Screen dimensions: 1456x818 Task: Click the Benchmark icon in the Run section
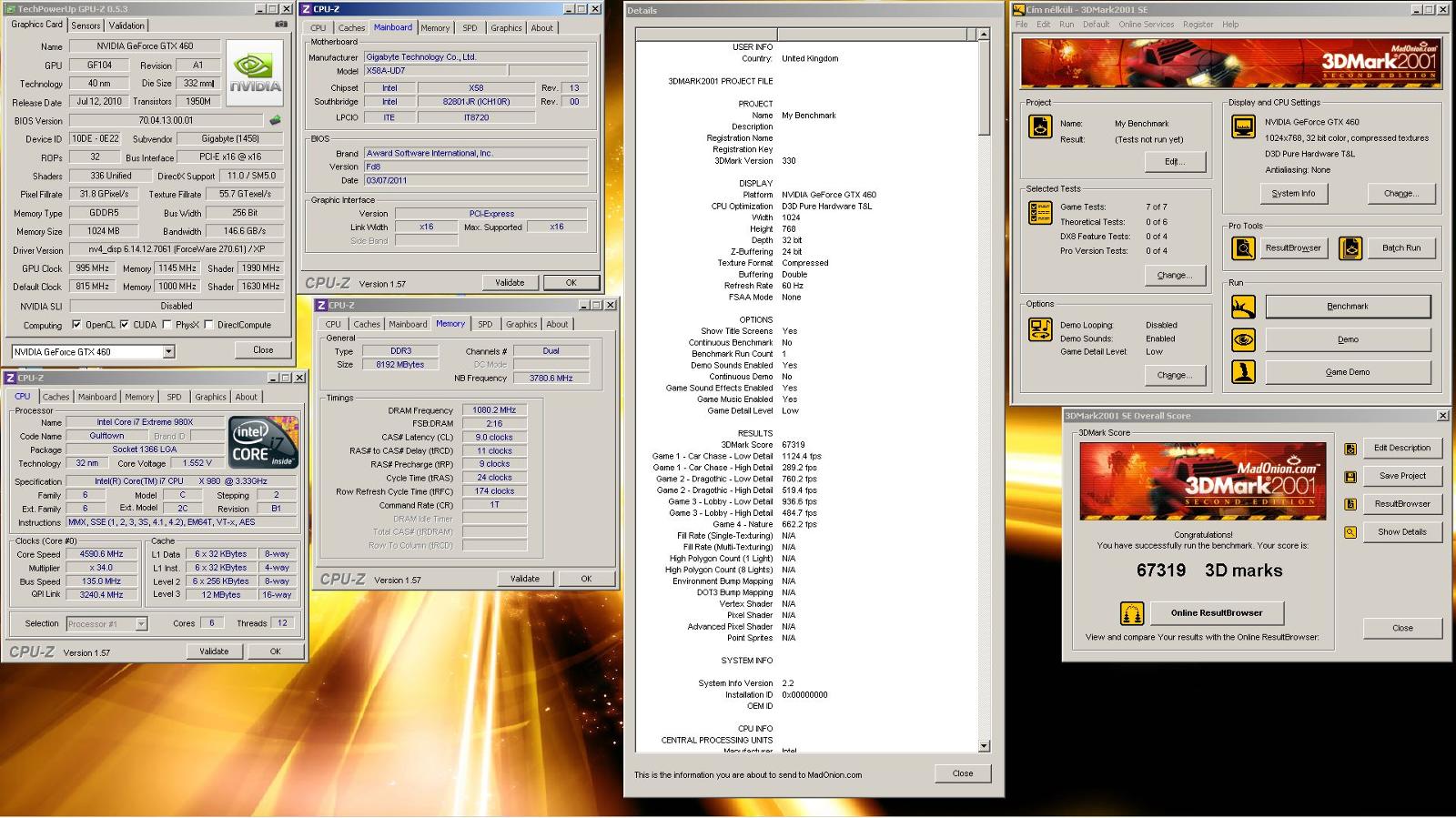[1243, 307]
